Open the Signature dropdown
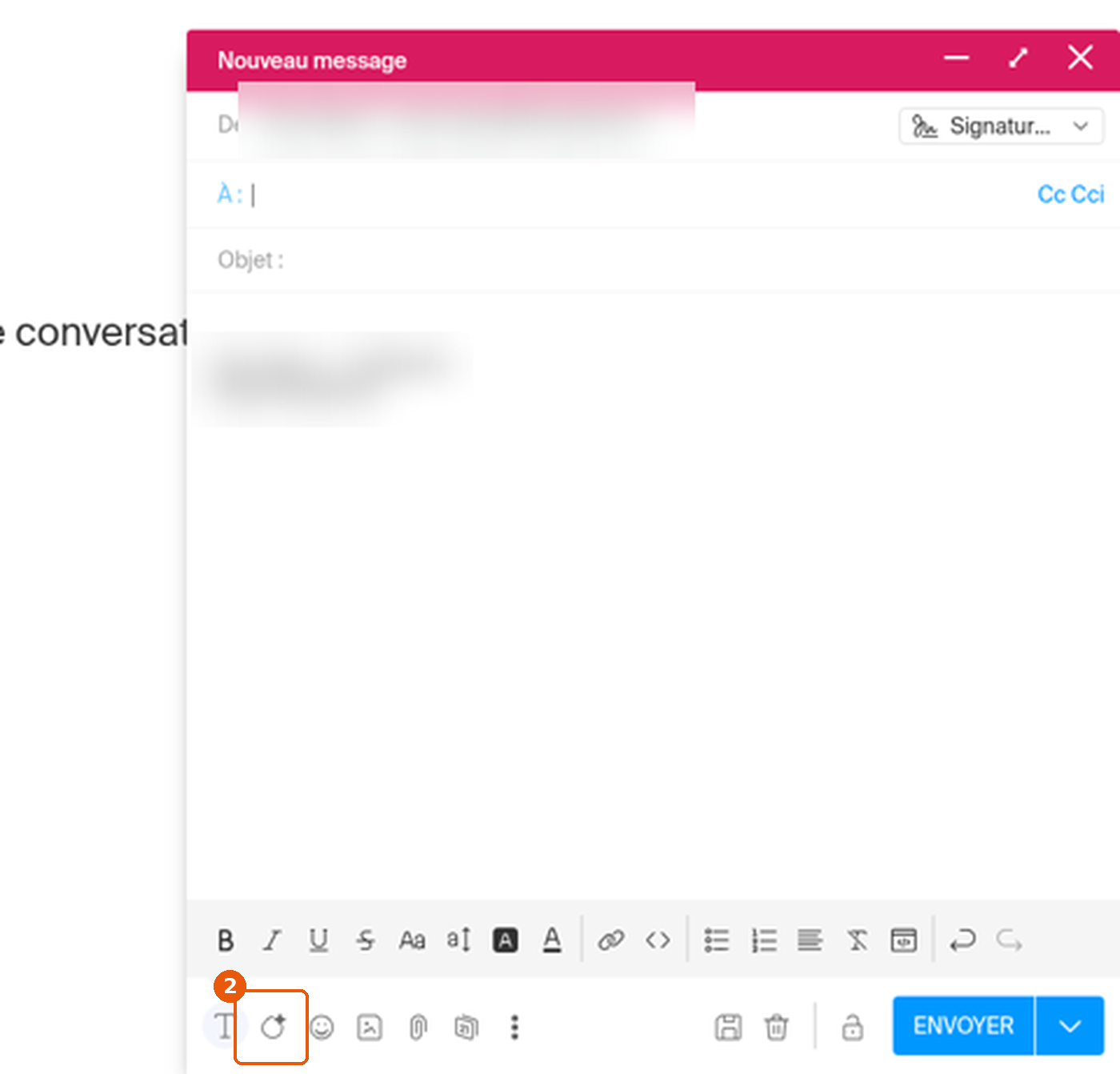The height and width of the screenshot is (1074, 1120). [x=1002, y=126]
